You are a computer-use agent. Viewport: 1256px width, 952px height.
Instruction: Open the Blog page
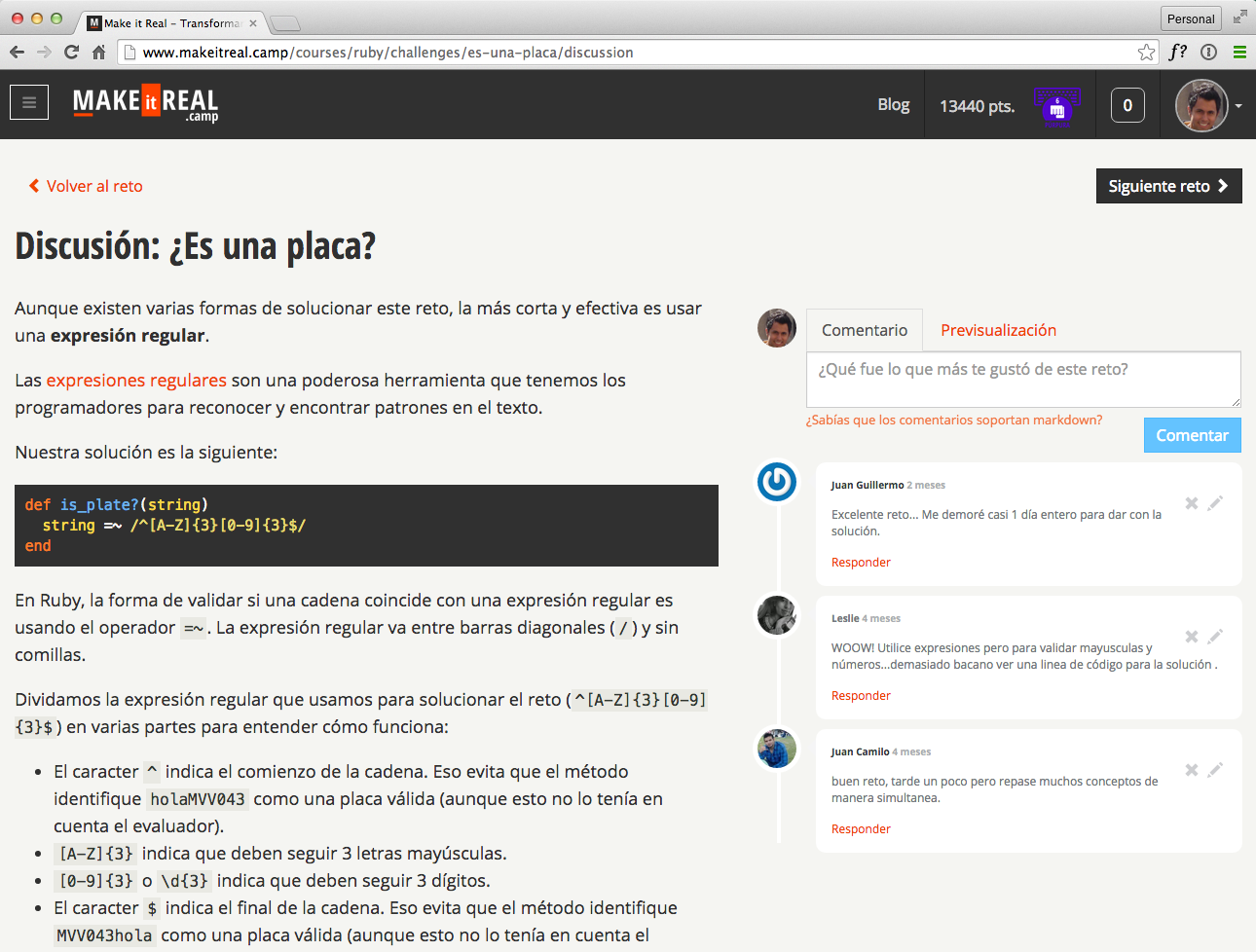point(893,104)
